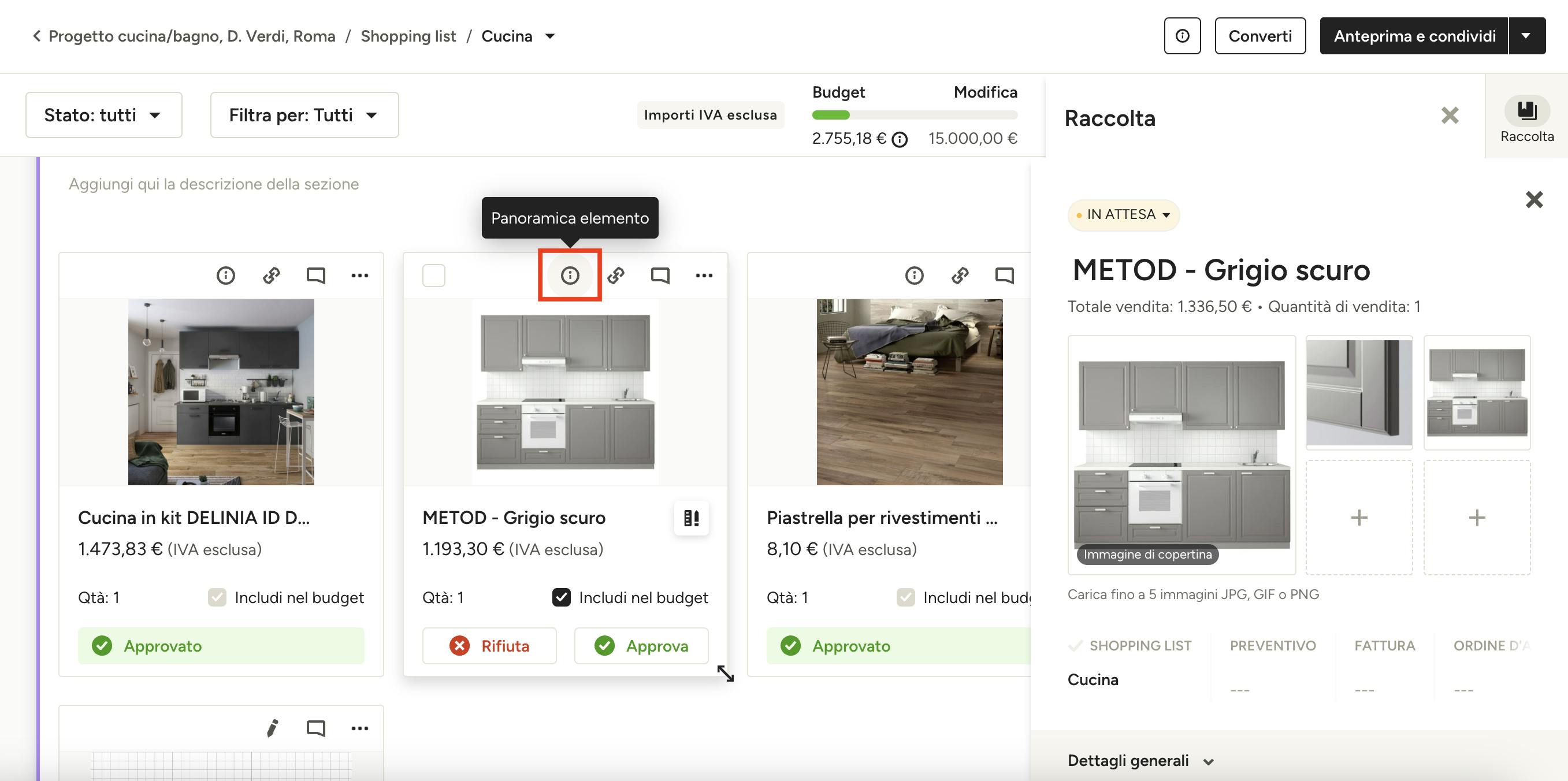Select PREVENTIVO tab
The width and height of the screenshot is (1568, 781).
click(1273, 646)
